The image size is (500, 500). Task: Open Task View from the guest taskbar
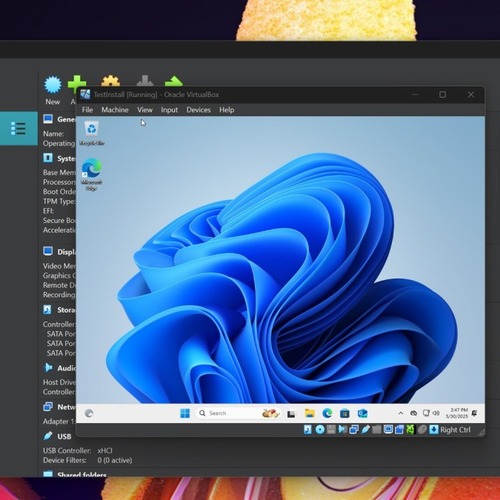tap(291, 414)
